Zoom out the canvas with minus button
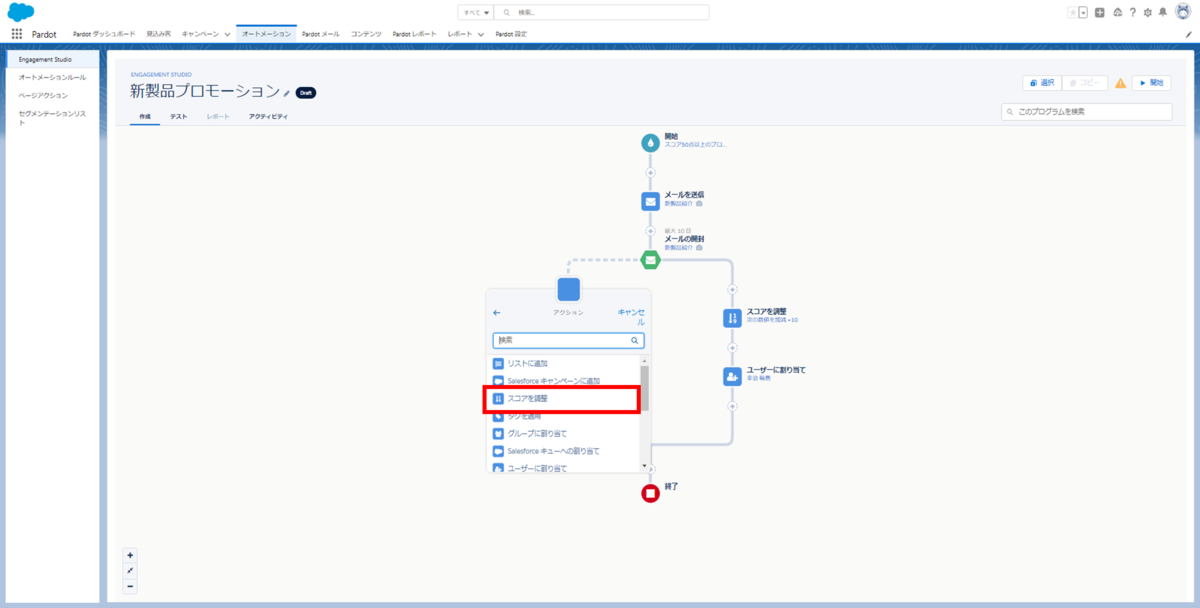Screen dimensions: 1200x608 coord(130,587)
